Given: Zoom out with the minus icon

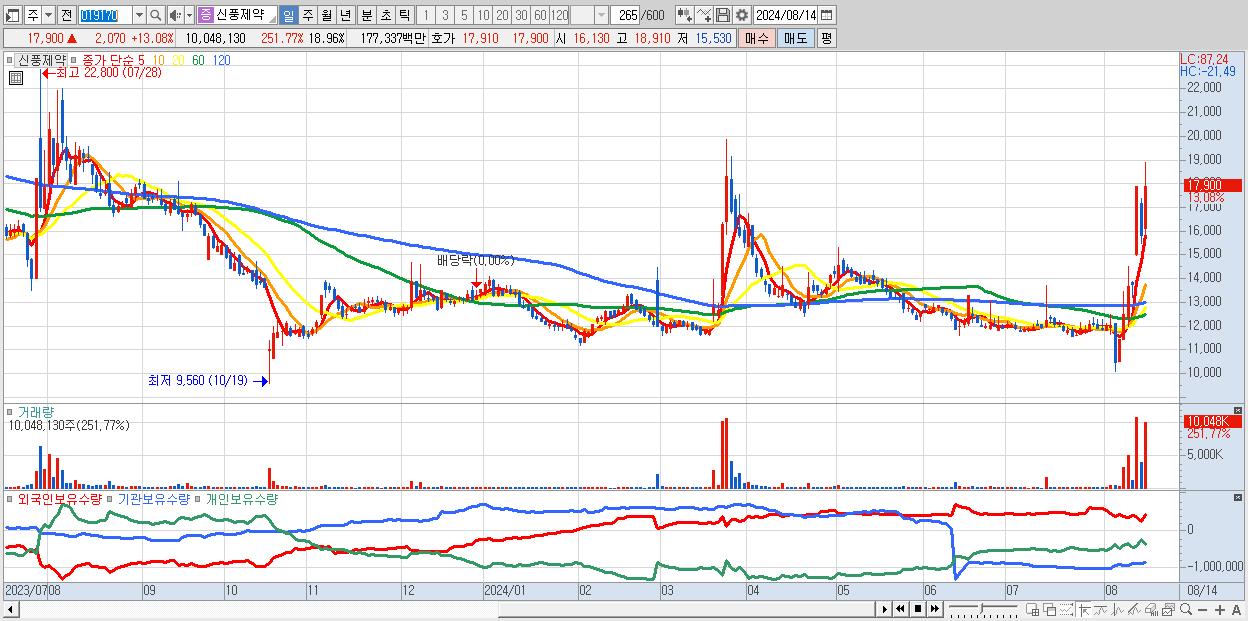Looking at the screenshot, I should pyautogui.click(x=1202, y=609).
